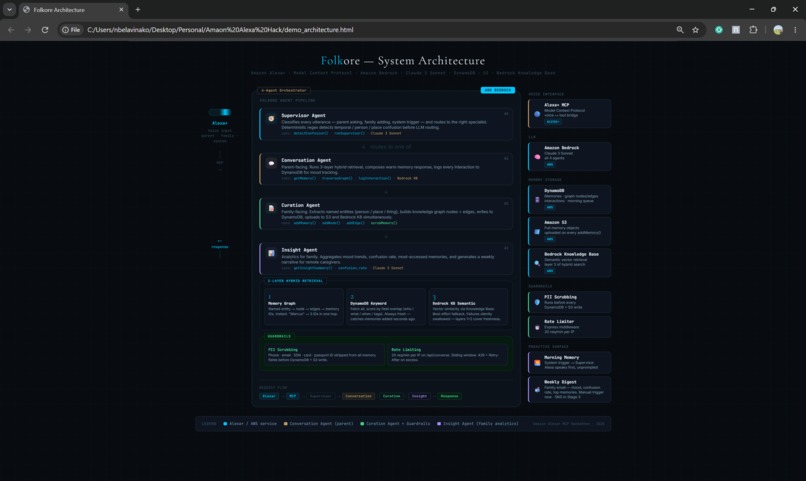The height and width of the screenshot is (481, 806).
Task: Click the 3-Layer Hybrid Retrieval label
Action: pyautogui.click(x=295, y=281)
